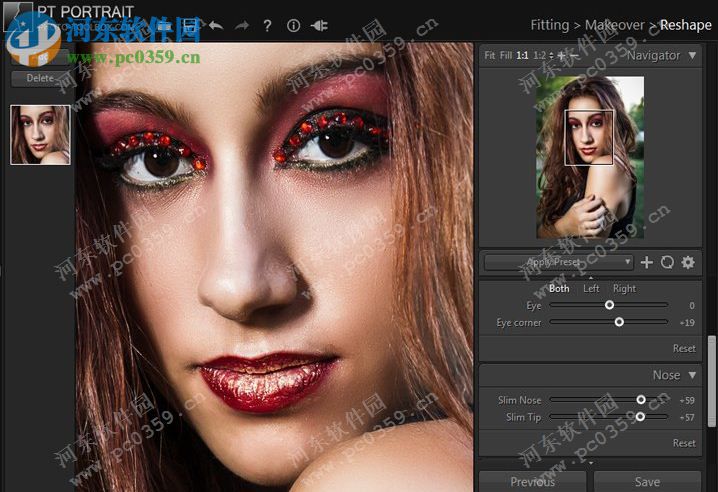Click the Slim Nose slider handle

point(641,400)
